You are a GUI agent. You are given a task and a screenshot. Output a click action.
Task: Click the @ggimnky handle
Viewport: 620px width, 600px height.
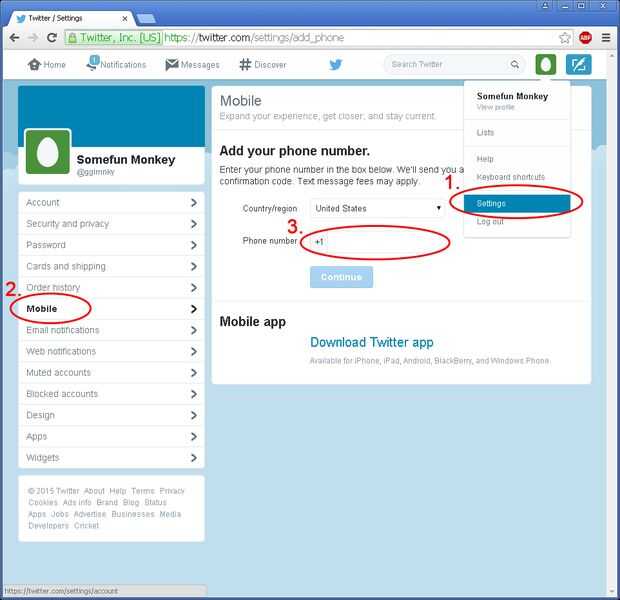click(x=95, y=172)
